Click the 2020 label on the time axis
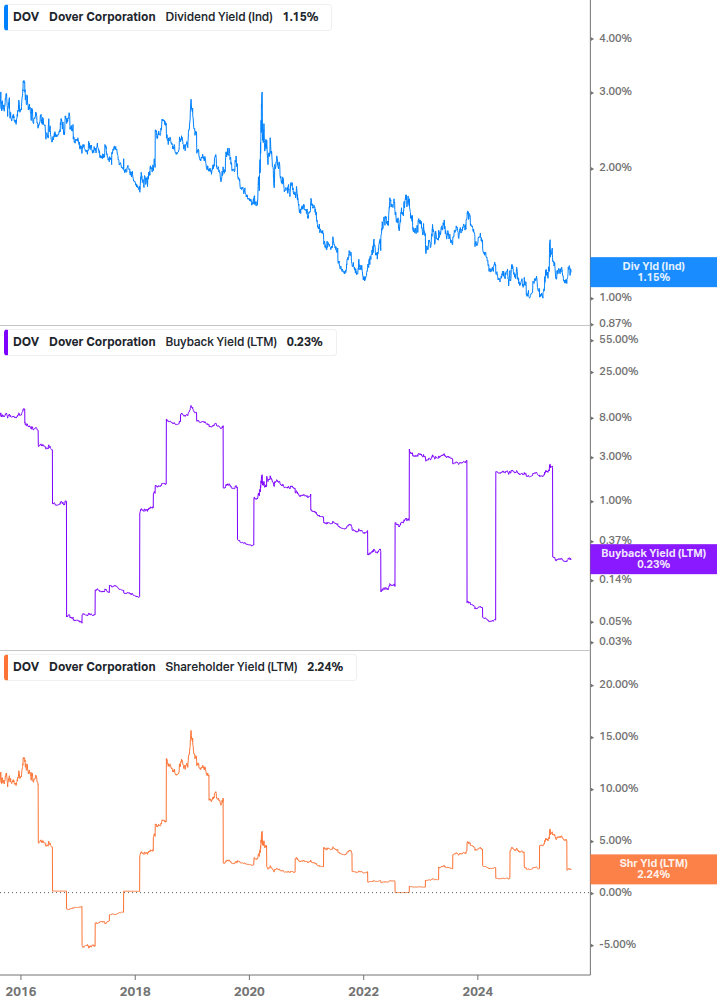 tap(249, 992)
